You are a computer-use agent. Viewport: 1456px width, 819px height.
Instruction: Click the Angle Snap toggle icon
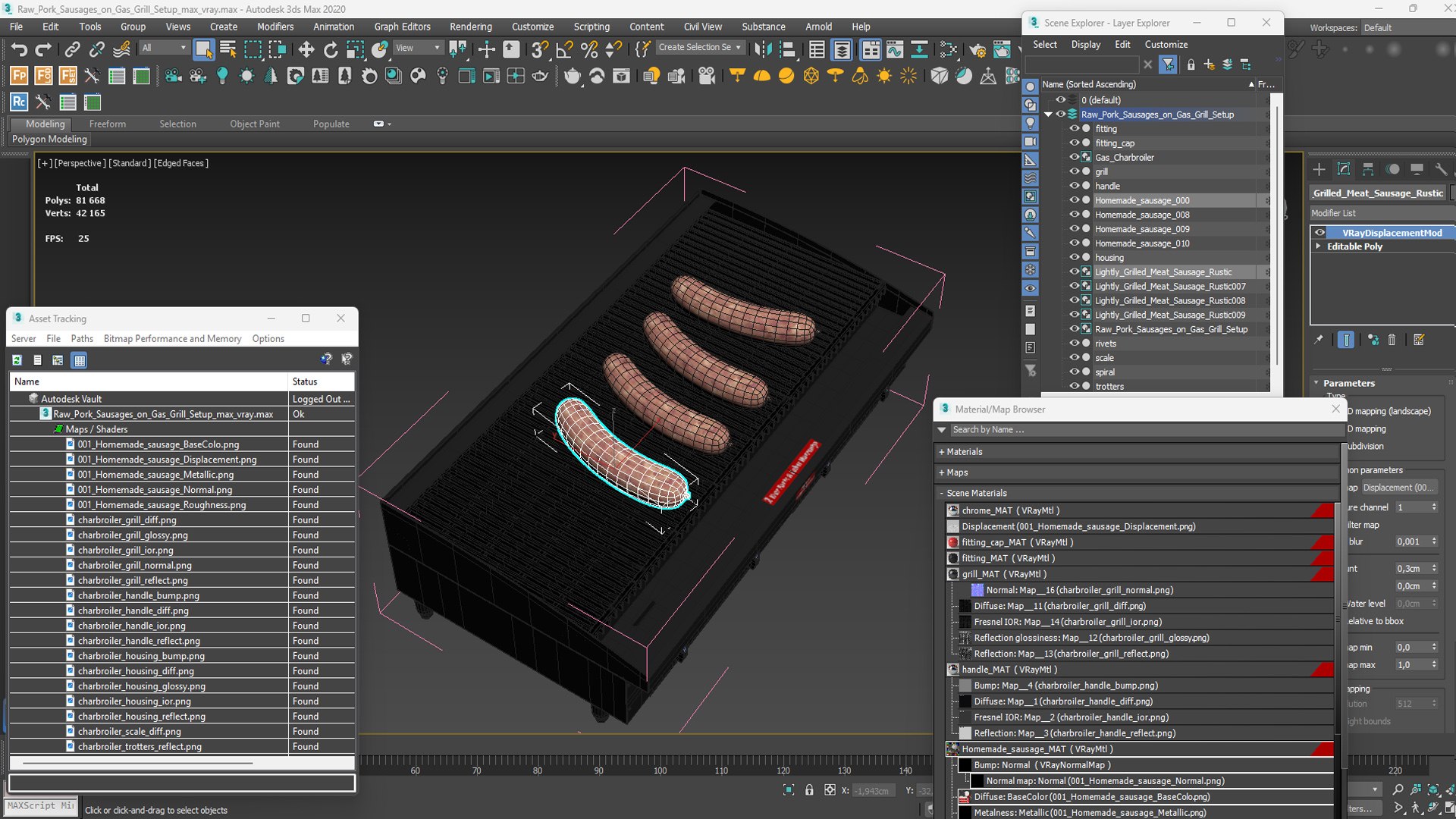[x=564, y=50]
